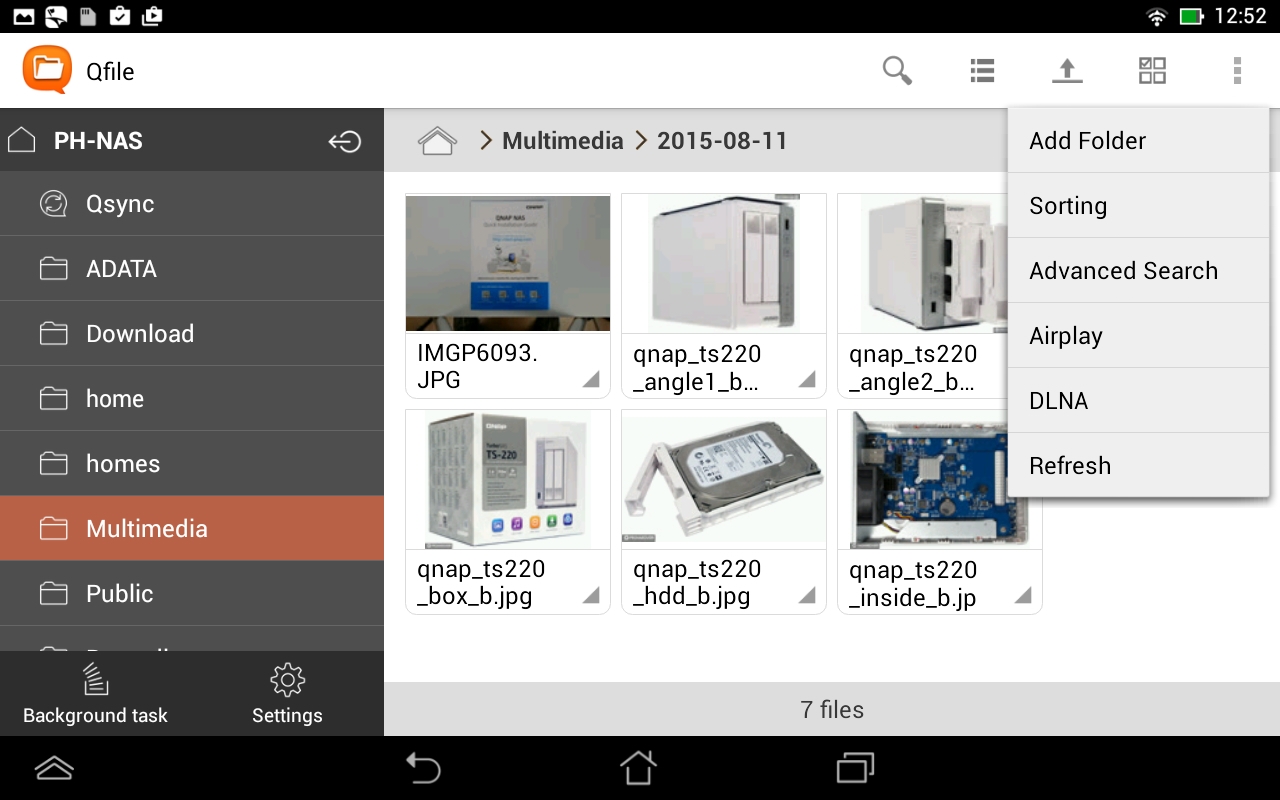Expand options triangle for IMGP6093.JPG

591,379
